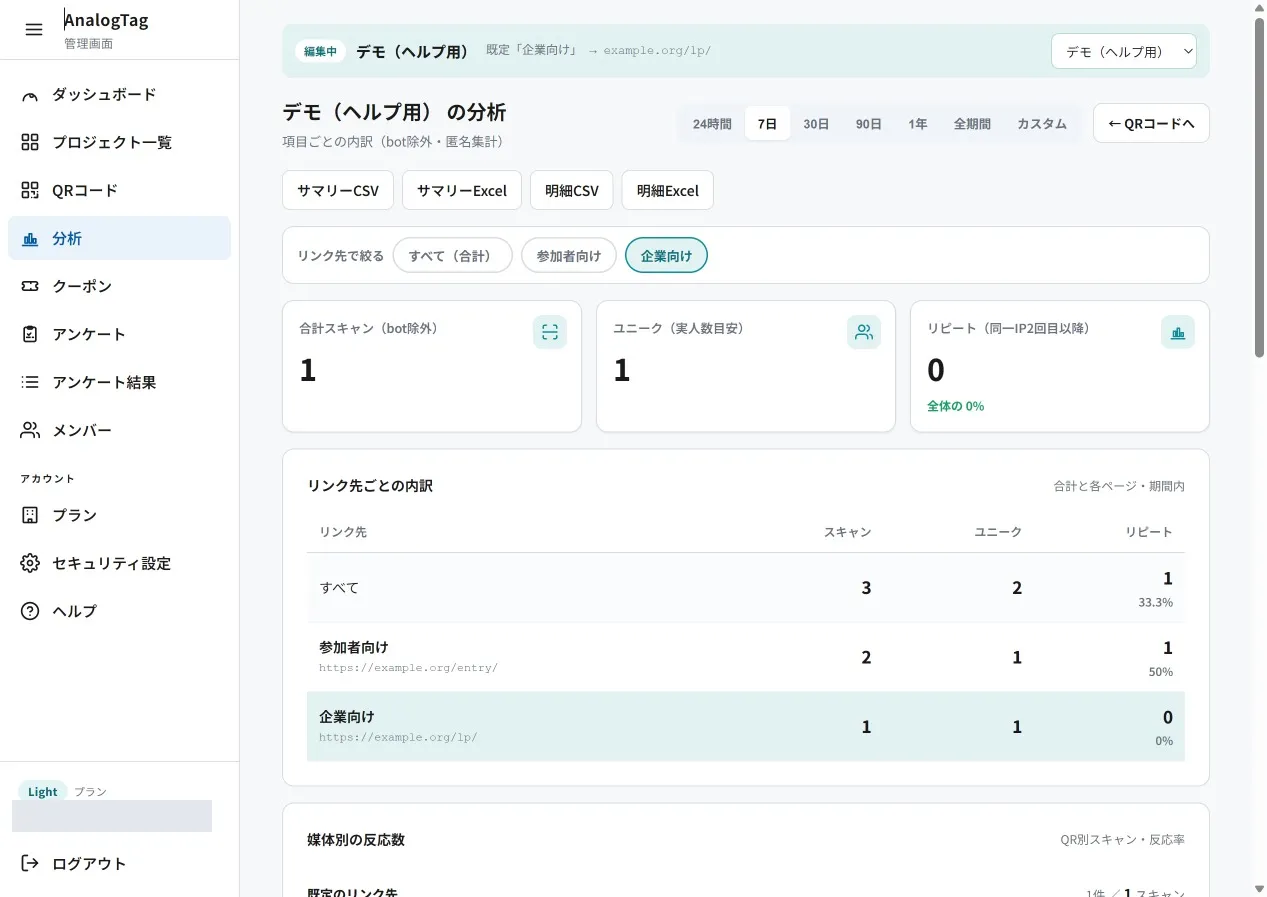Image resolution: width=1267 pixels, height=897 pixels.
Task: Click the page vertical scrollbar thumb
Action: (1260, 187)
